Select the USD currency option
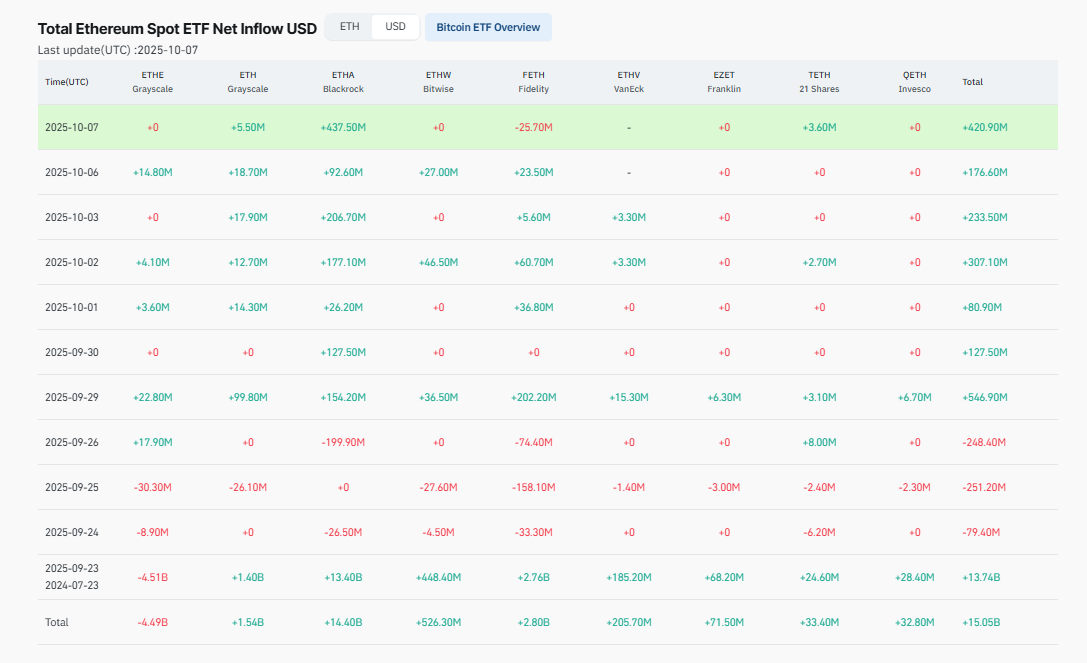 (x=393, y=27)
